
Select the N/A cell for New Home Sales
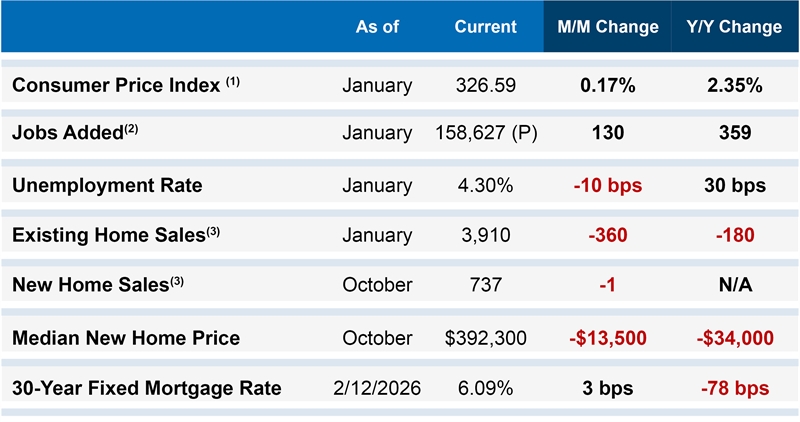[735, 286]
